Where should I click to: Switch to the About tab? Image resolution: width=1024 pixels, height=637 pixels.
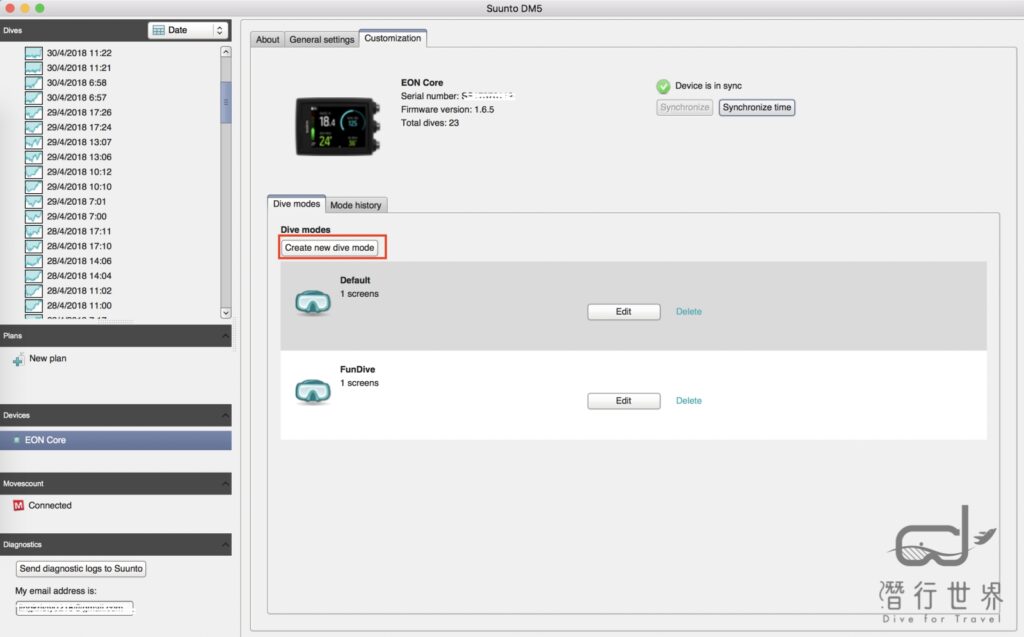point(268,39)
